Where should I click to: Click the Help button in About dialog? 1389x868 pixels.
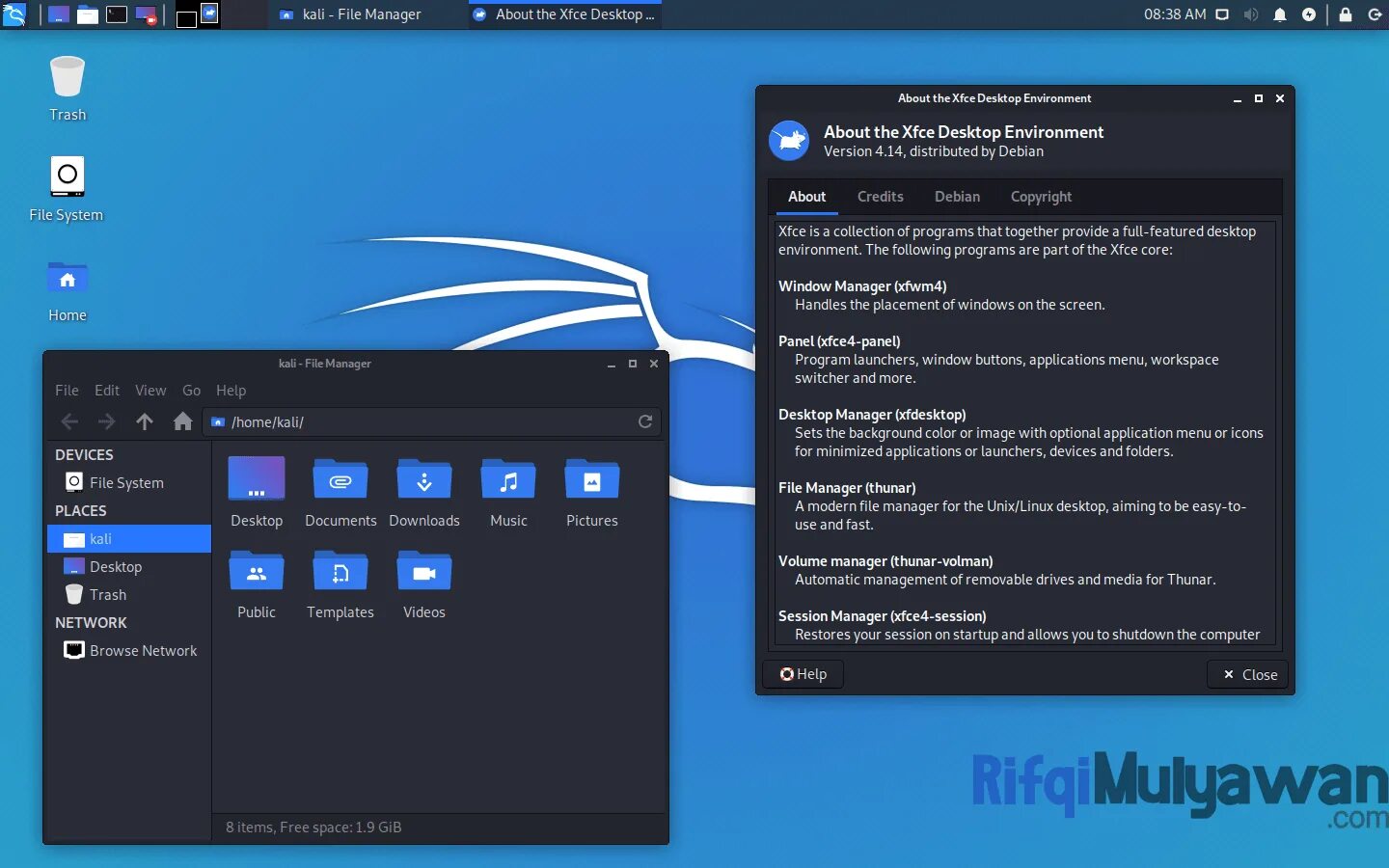coord(803,674)
